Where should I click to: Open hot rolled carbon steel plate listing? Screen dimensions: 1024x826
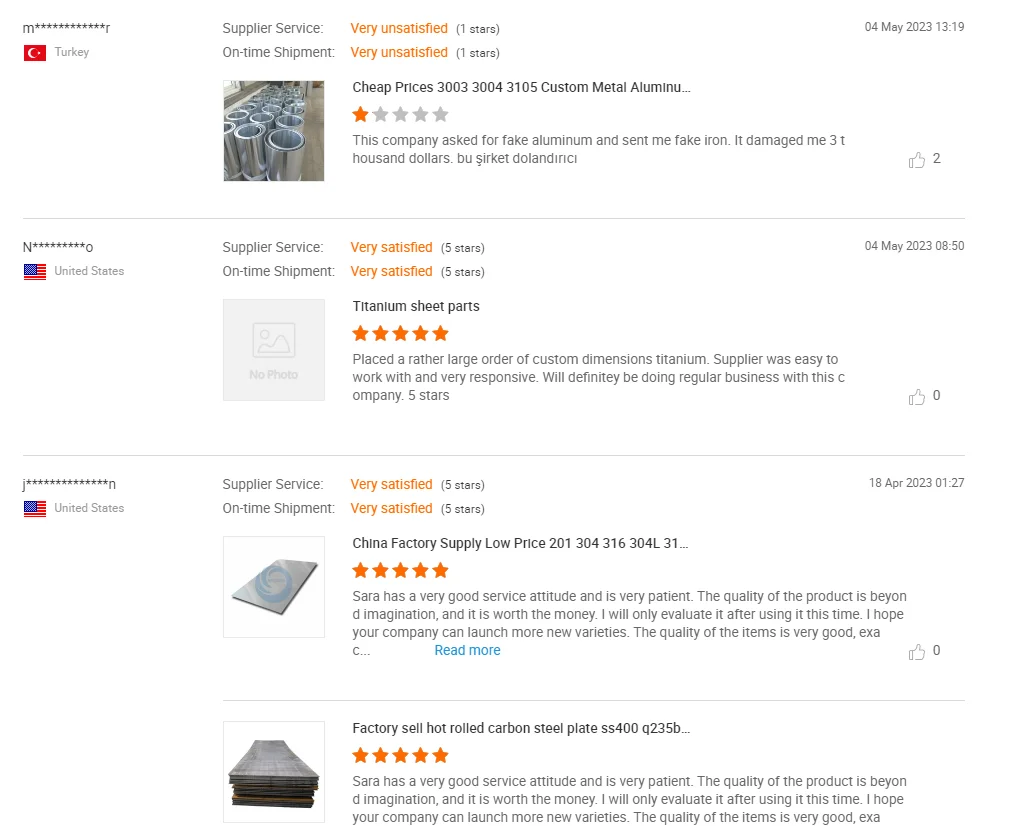point(521,728)
